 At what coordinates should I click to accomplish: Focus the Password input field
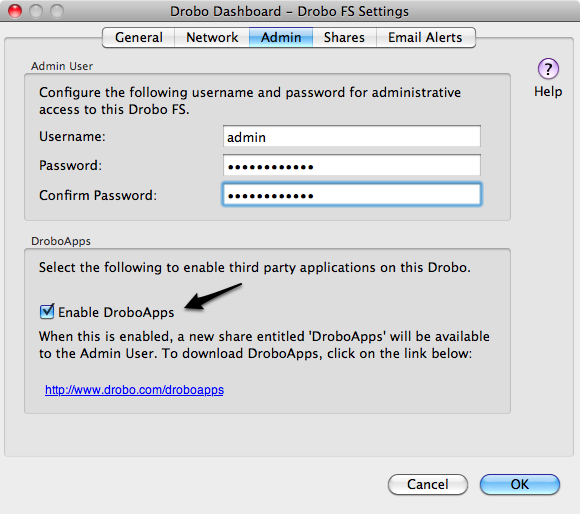pyautogui.click(x=352, y=166)
